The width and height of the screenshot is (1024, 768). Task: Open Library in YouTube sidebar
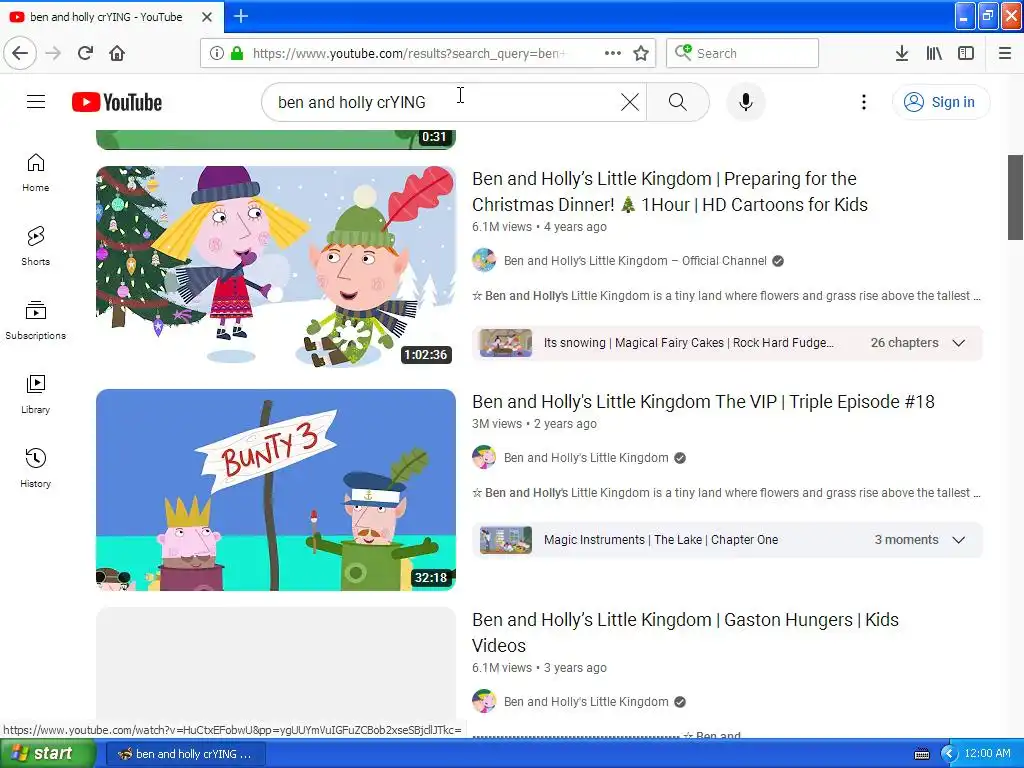36,394
